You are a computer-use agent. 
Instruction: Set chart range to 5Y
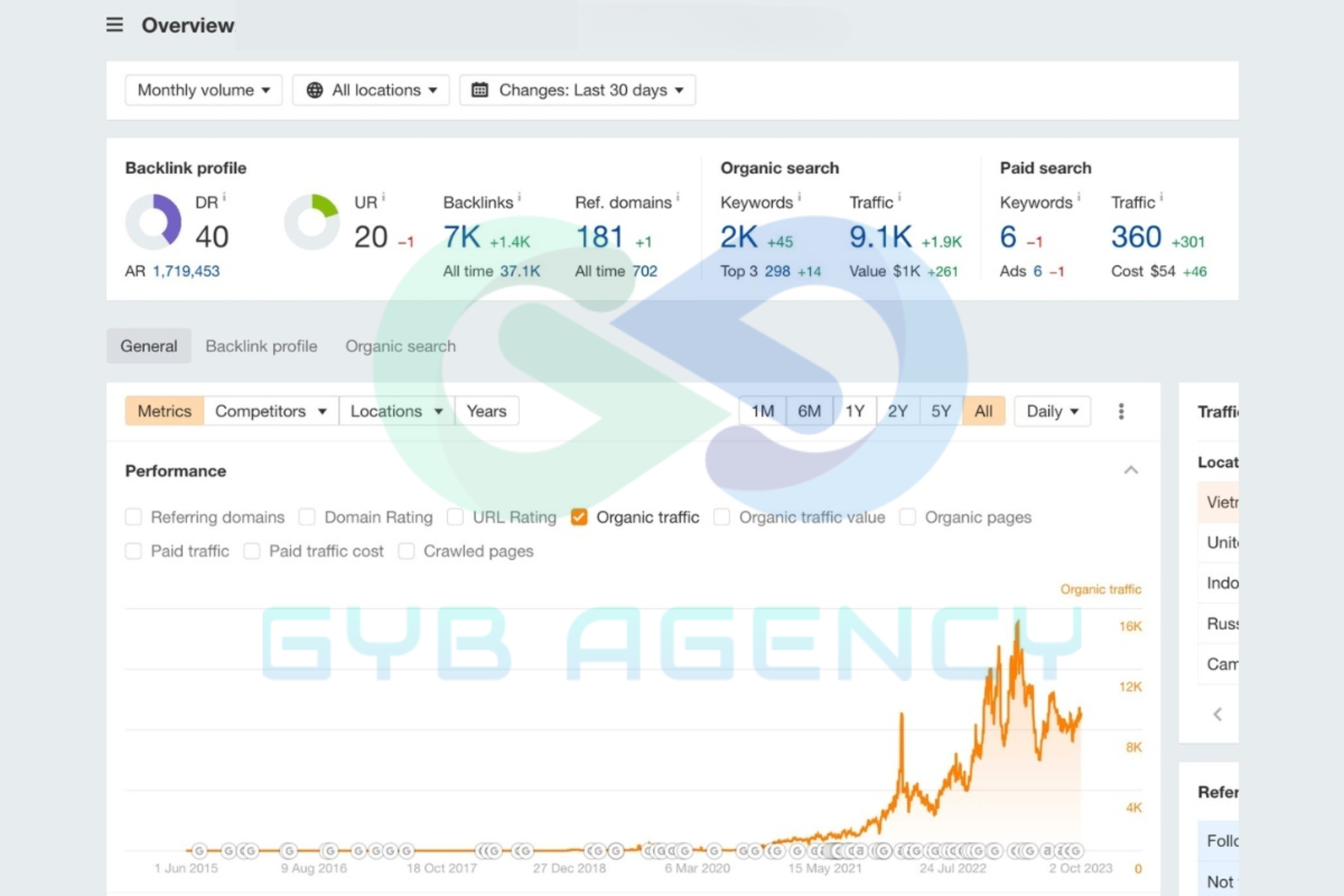coord(941,411)
